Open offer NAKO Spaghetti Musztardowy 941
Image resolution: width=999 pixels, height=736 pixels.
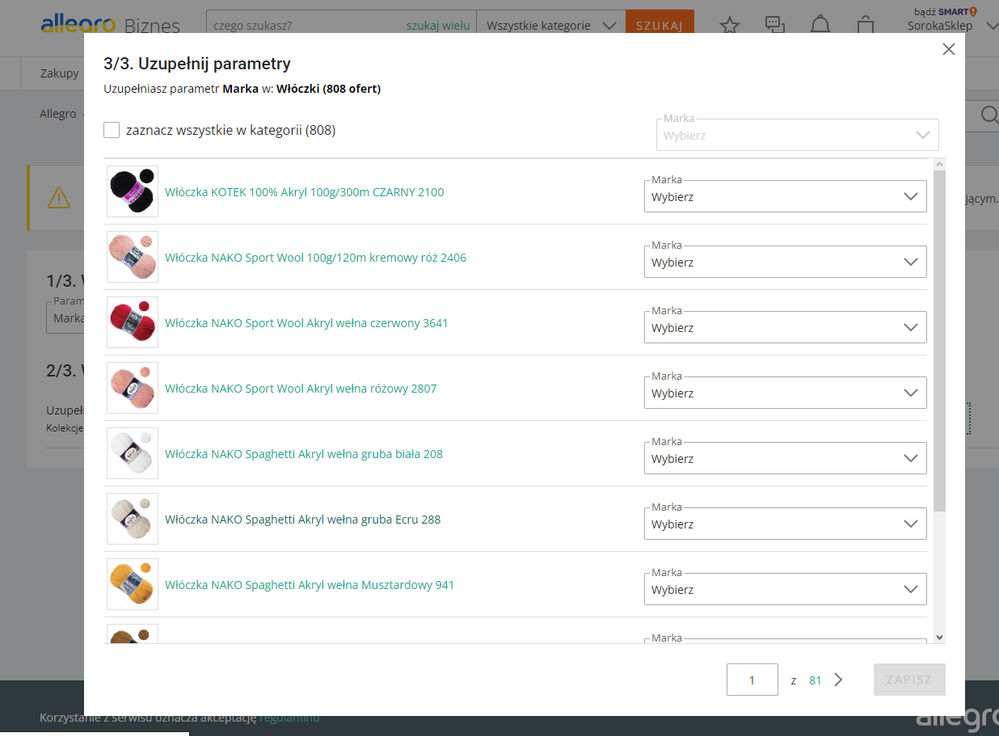click(310, 585)
